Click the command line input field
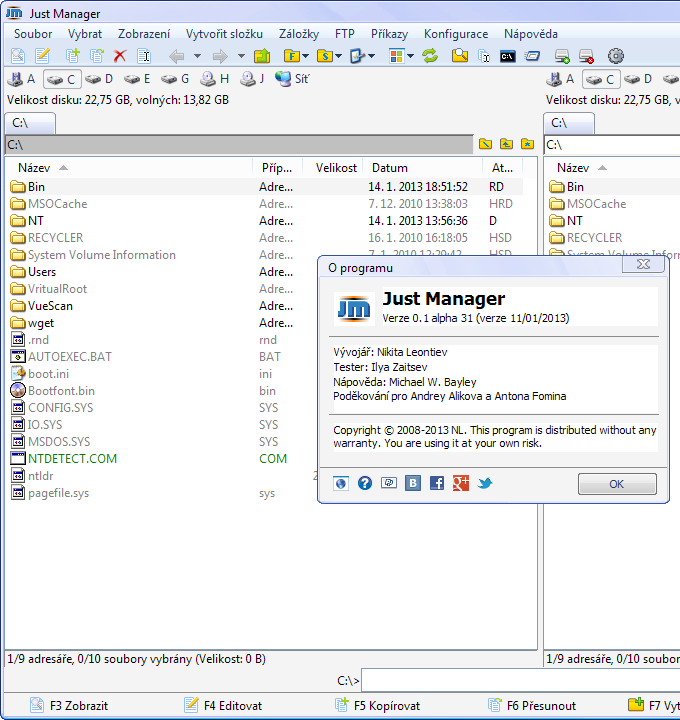The height and width of the screenshot is (720, 680). (x=521, y=680)
